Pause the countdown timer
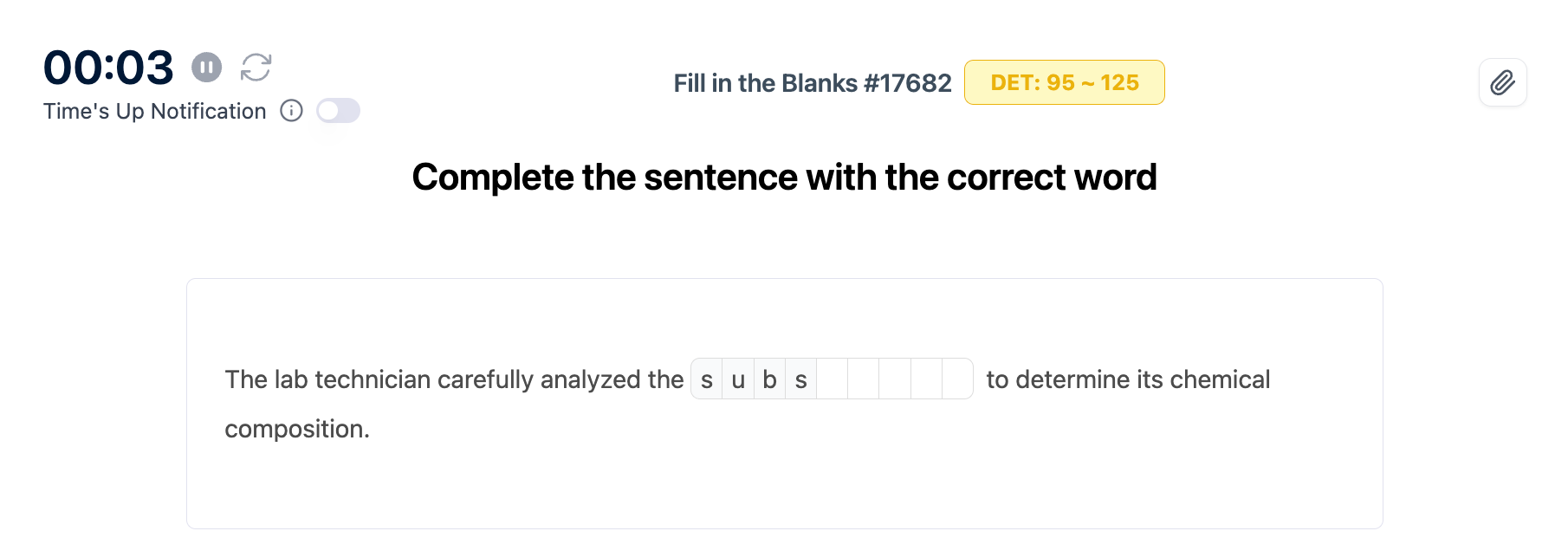1568x544 pixels. pyautogui.click(x=206, y=67)
